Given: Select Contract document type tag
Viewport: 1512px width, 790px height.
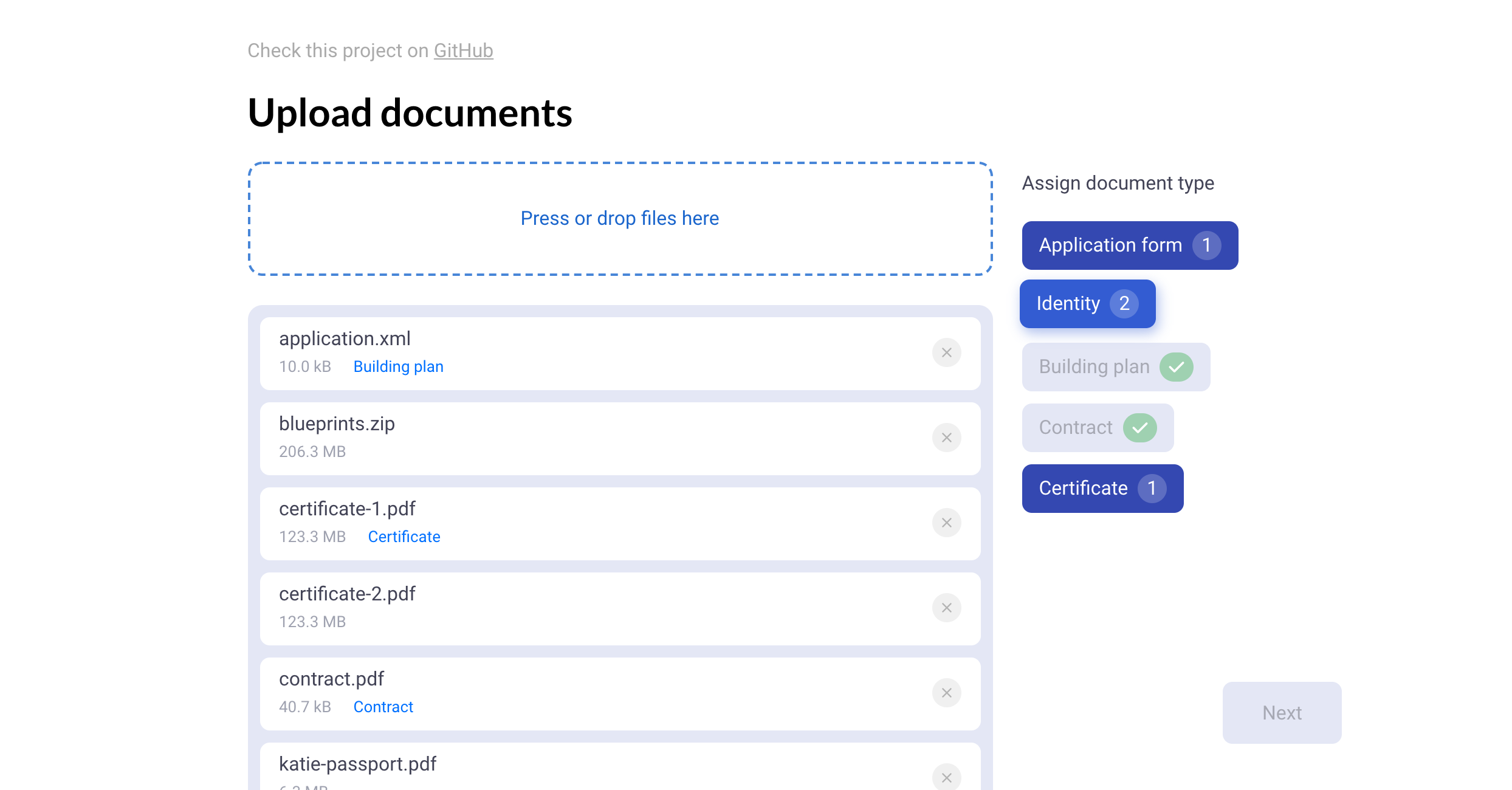Looking at the screenshot, I should tap(1096, 427).
